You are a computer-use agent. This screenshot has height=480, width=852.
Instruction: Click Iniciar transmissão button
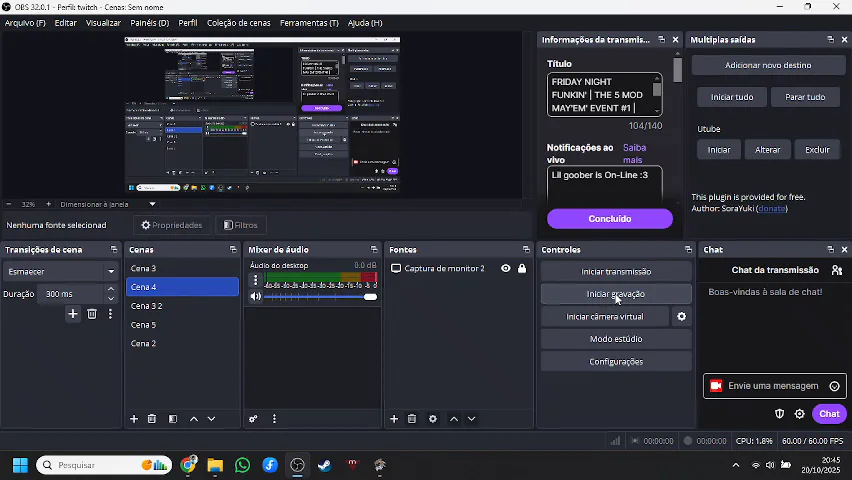click(616, 271)
